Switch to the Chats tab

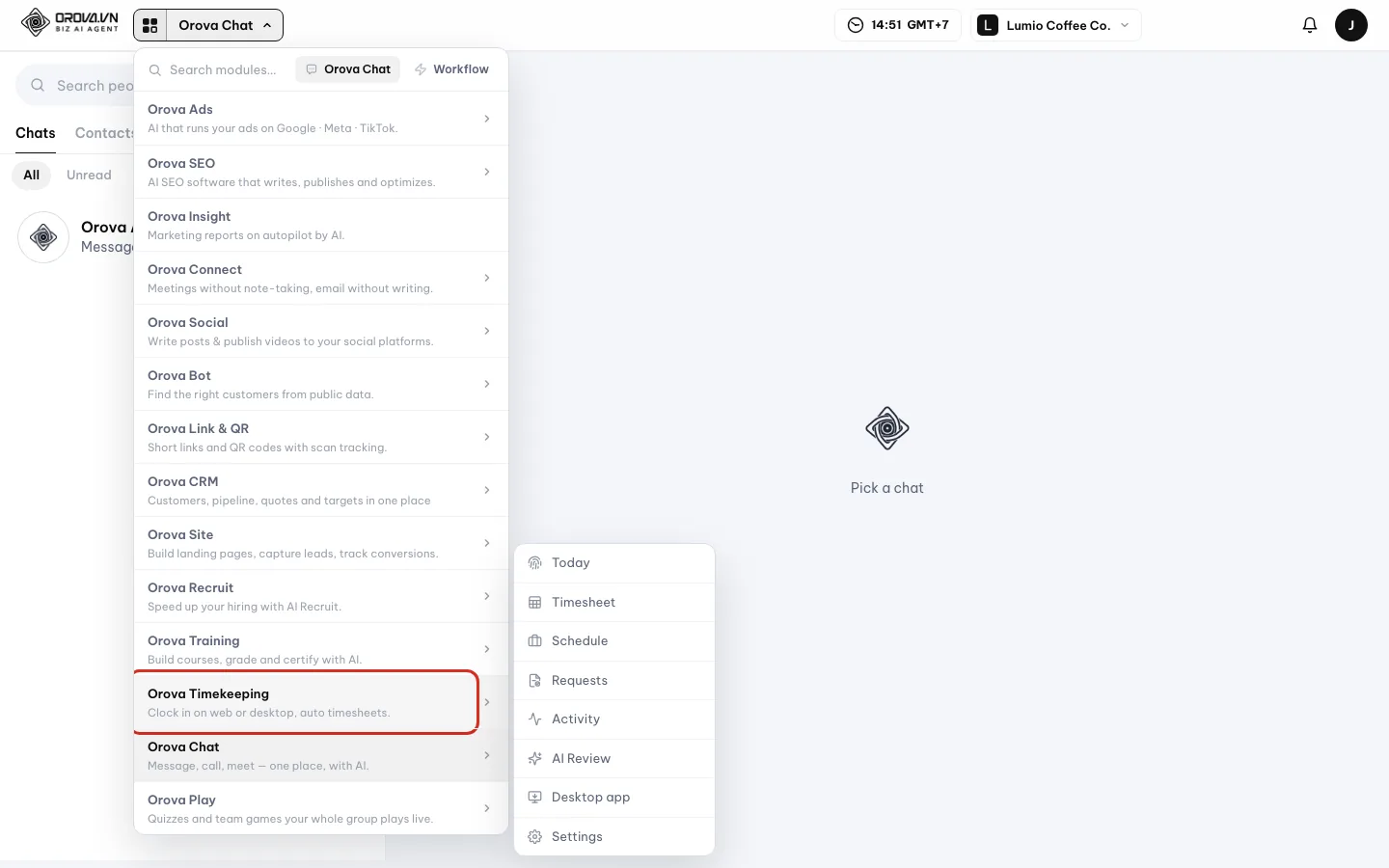click(36, 133)
